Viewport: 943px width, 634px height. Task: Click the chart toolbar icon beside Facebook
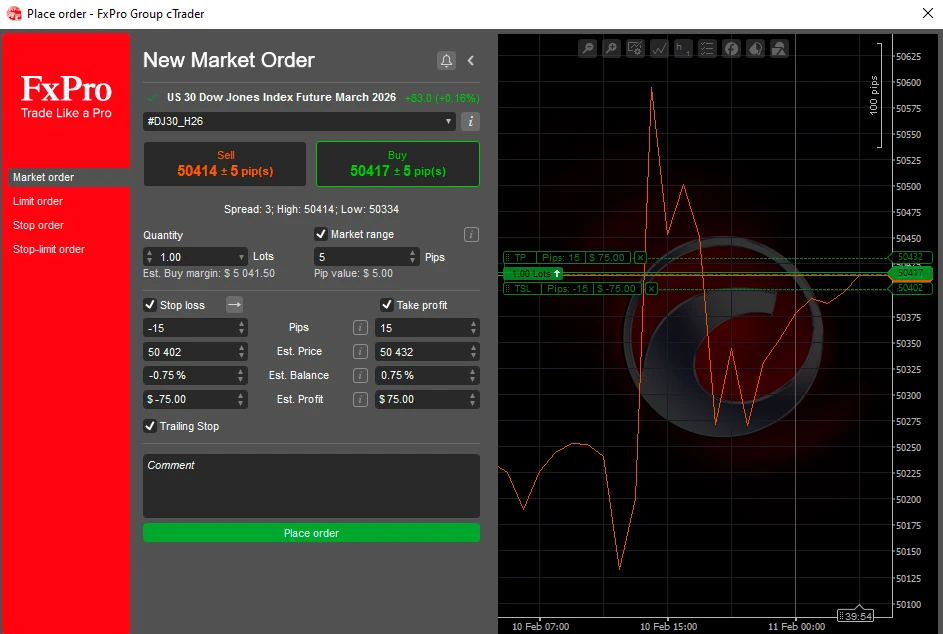click(x=755, y=48)
